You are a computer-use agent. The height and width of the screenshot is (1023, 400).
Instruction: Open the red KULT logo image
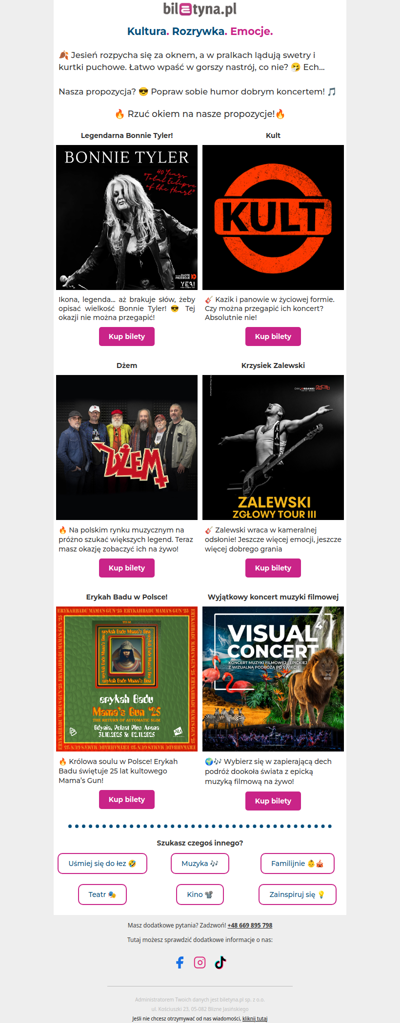coord(273,217)
